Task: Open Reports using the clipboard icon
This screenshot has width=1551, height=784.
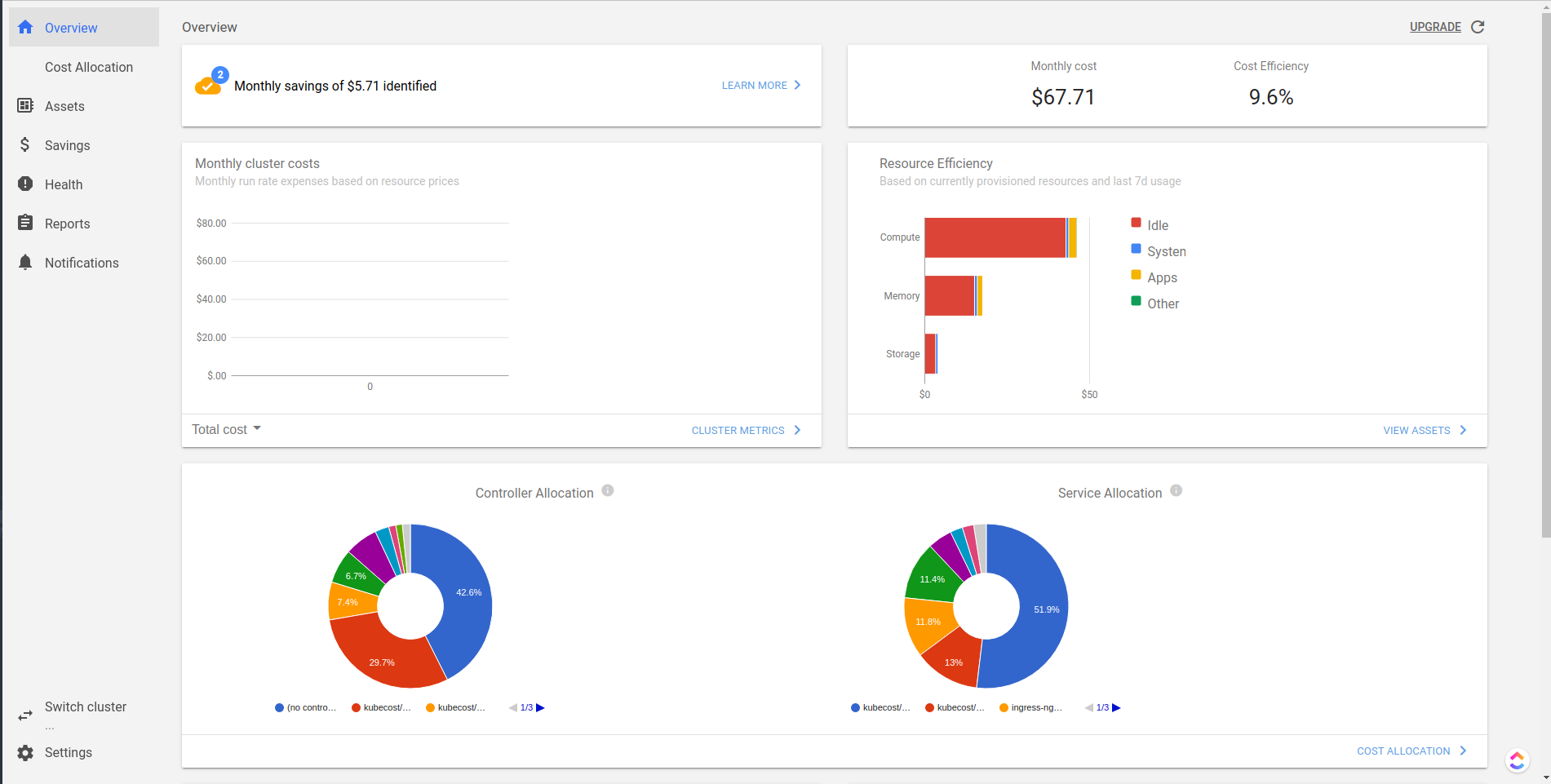Action: [x=24, y=223]
